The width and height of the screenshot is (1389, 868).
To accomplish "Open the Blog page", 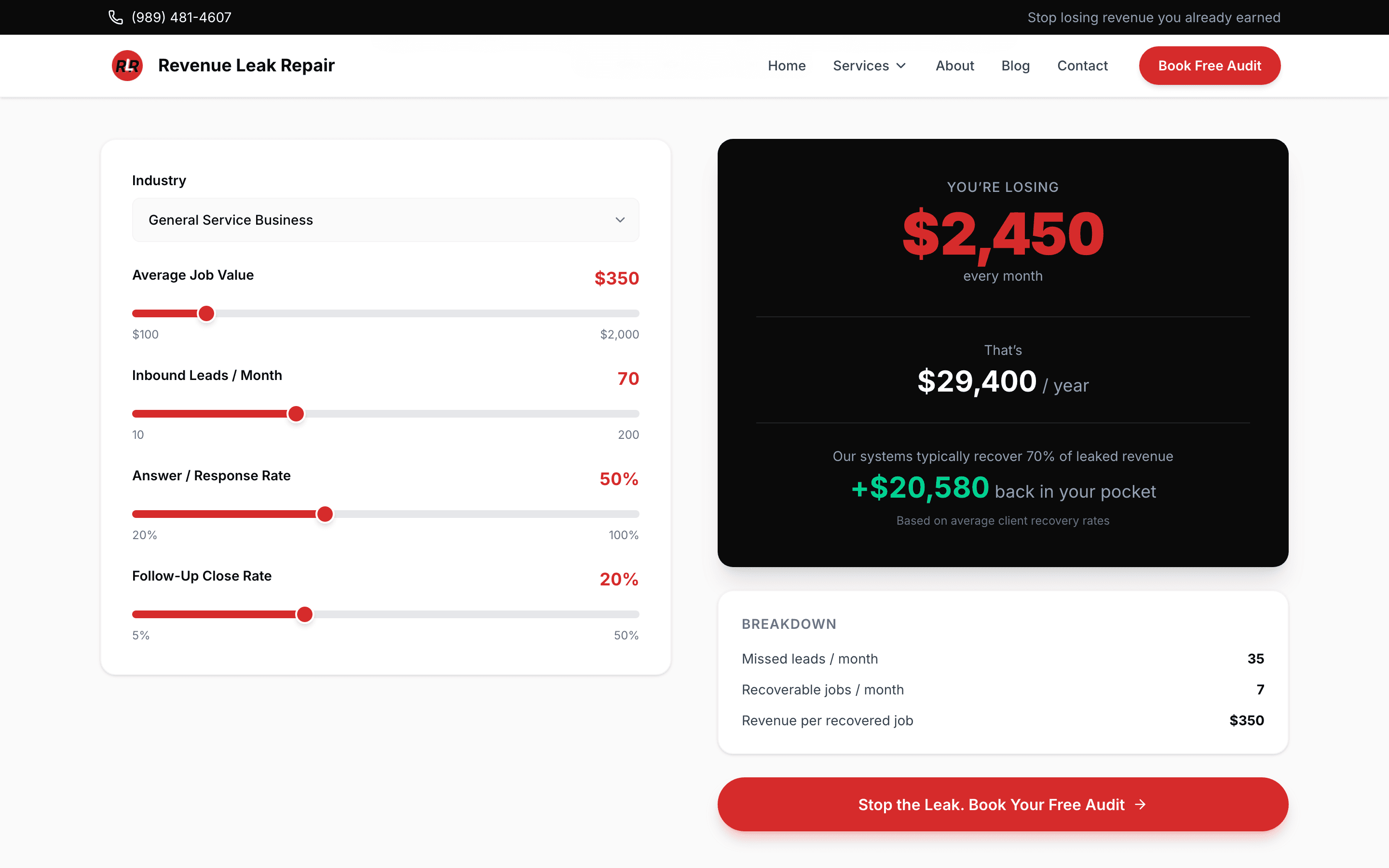I will tap(1015, 66).
